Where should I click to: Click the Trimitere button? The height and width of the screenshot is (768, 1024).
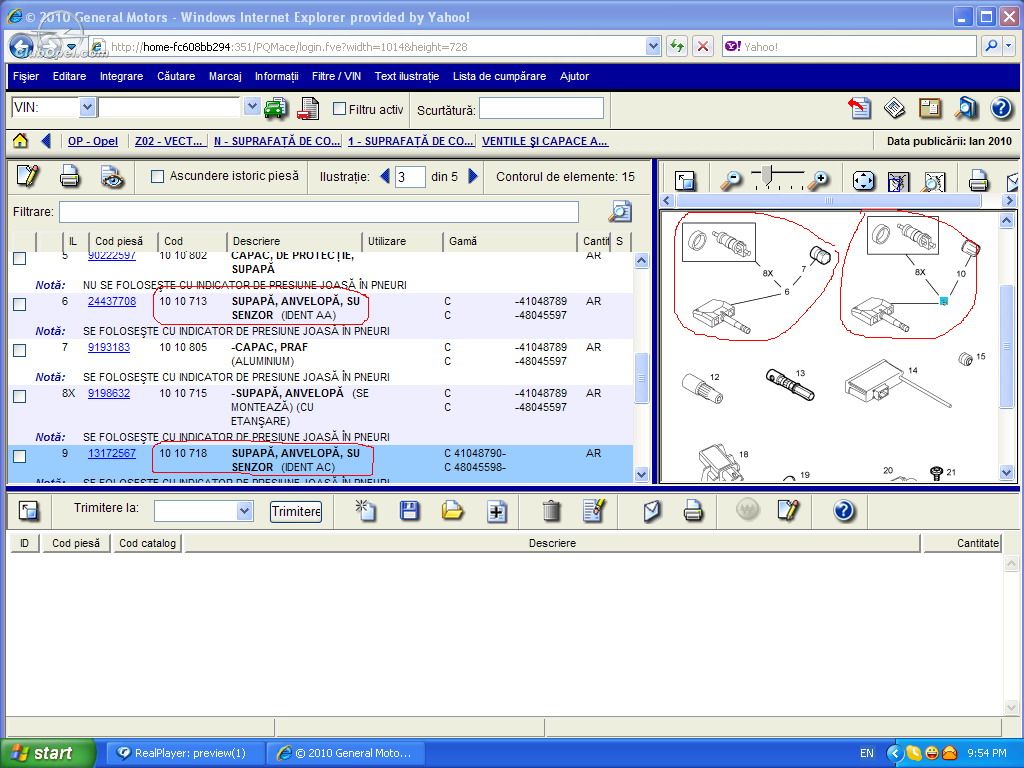pyautogui.click(x=296, y=511)
